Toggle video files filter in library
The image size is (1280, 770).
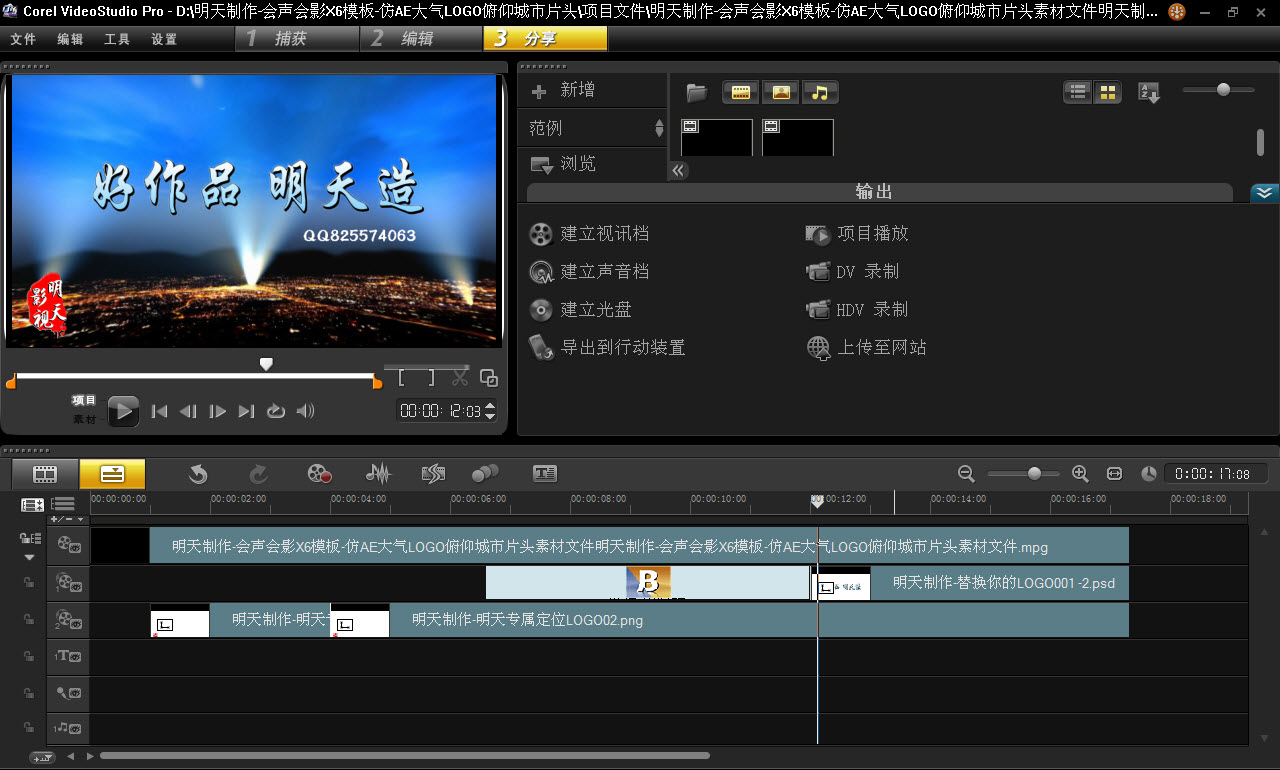(x=740, y=93)
